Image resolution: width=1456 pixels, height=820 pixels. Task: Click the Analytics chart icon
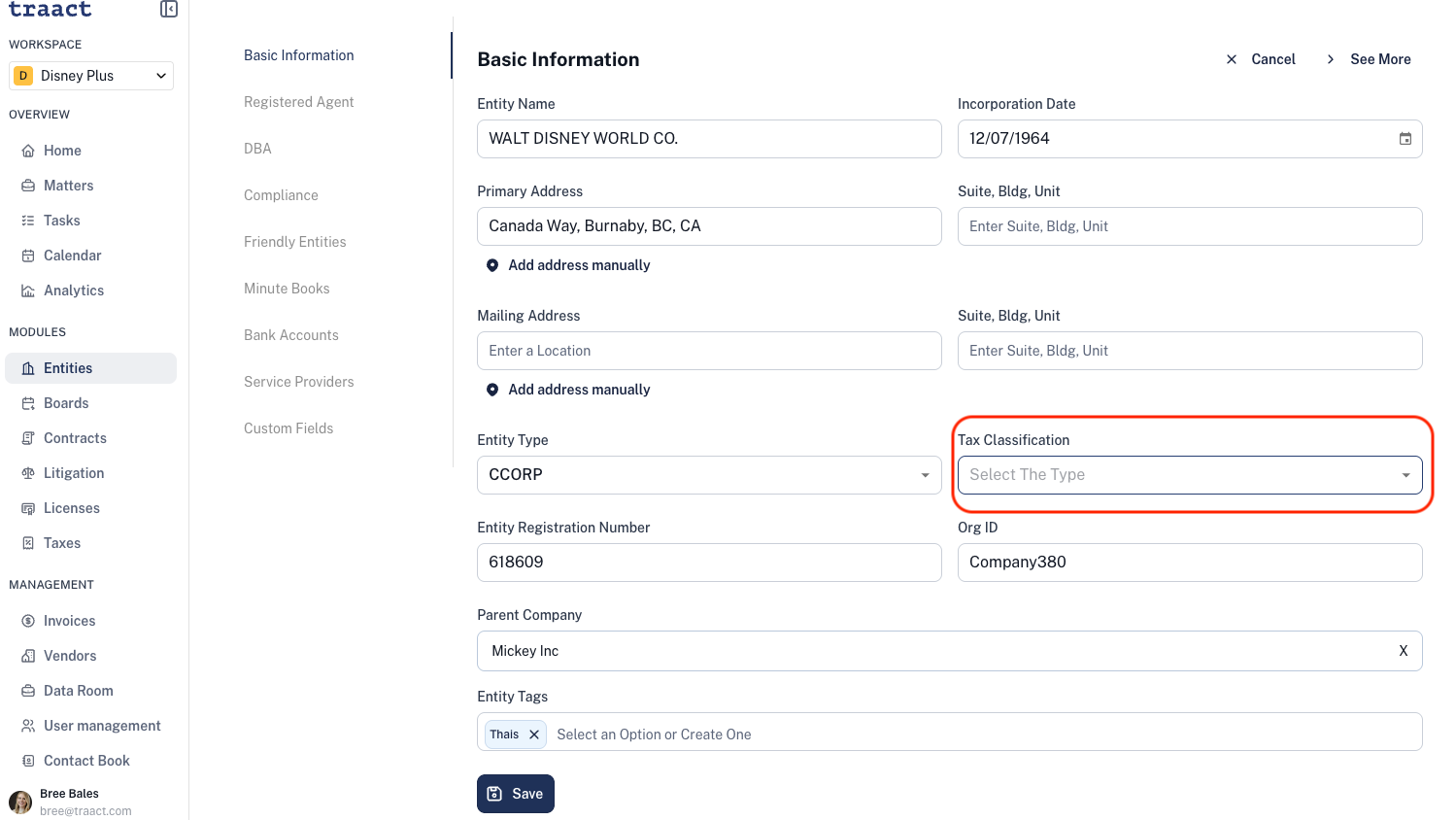tap(28, 290)
